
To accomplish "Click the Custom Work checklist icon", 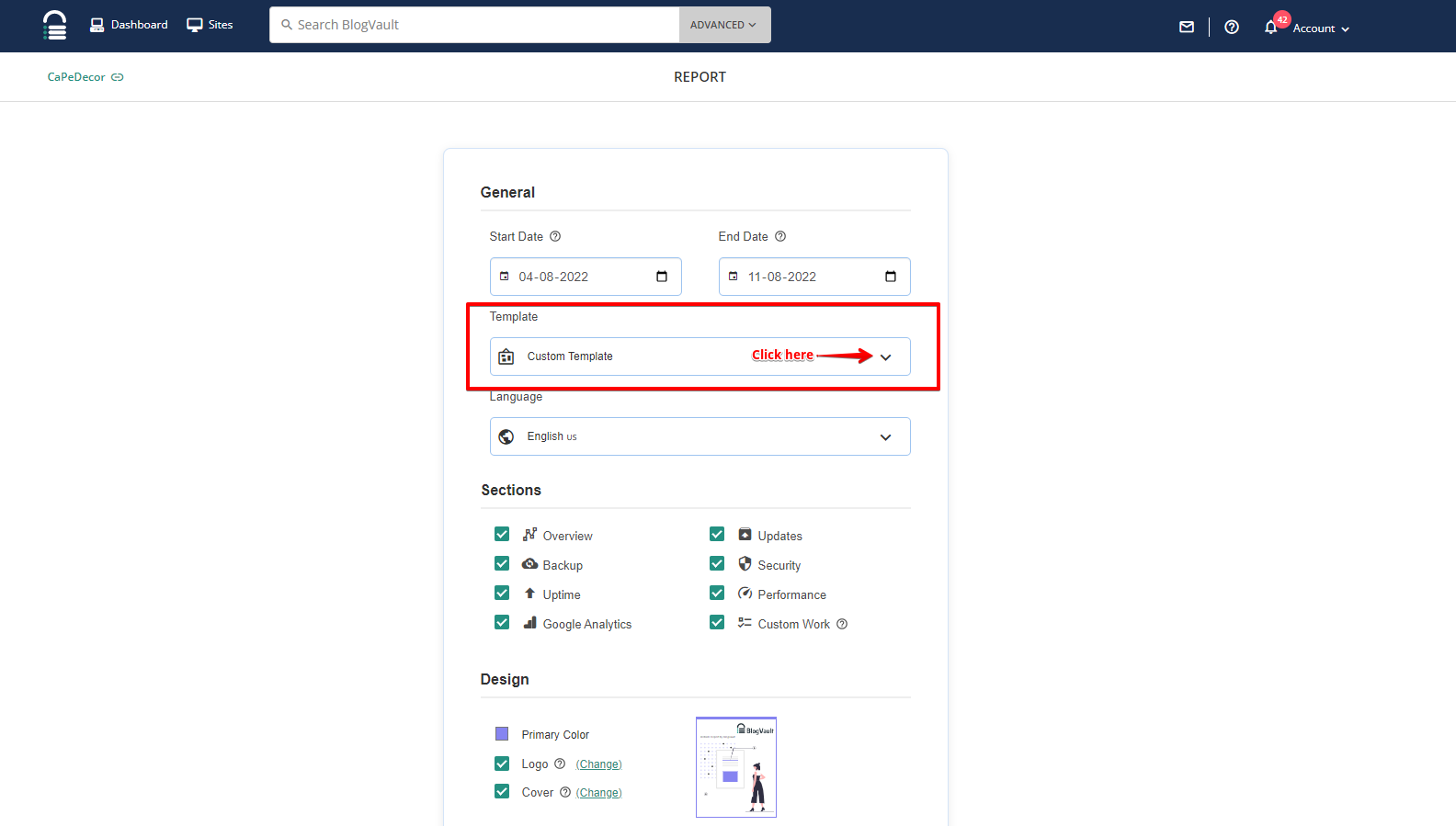I will click(745, 623).
